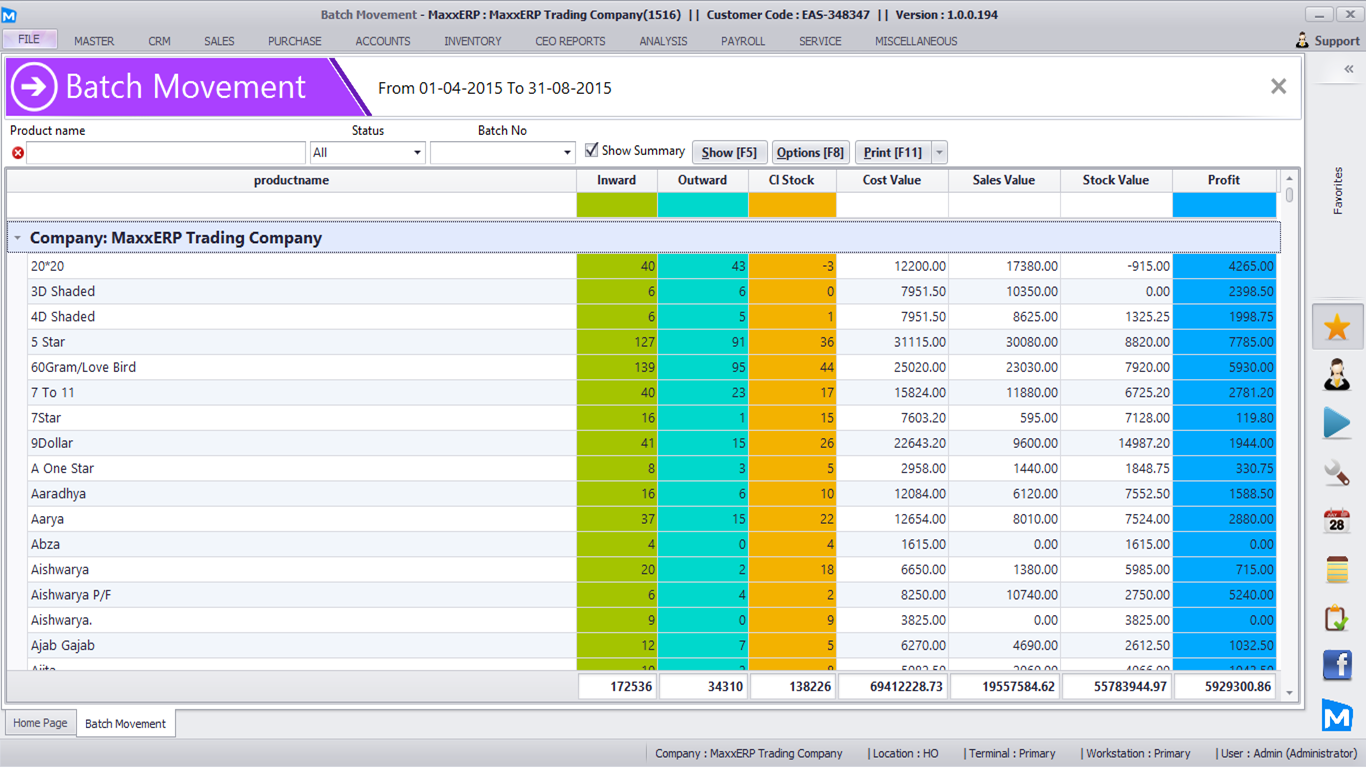1366x768 pixels.
Task: Click in the Product name input field
Action: (166, 153)
